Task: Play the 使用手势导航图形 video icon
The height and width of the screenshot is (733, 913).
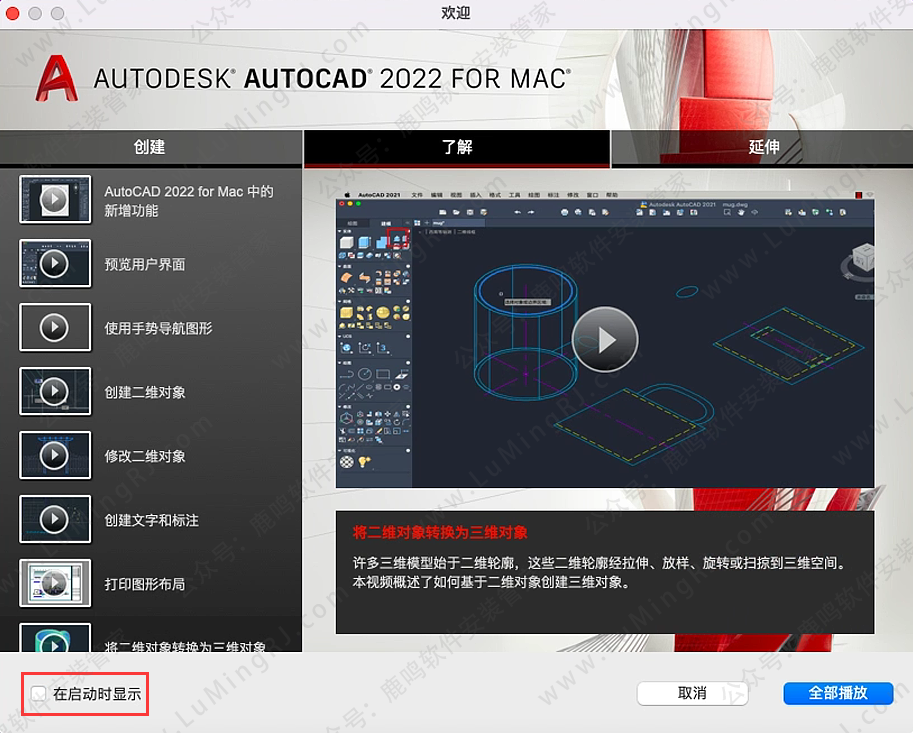Action: coord(54,328)
